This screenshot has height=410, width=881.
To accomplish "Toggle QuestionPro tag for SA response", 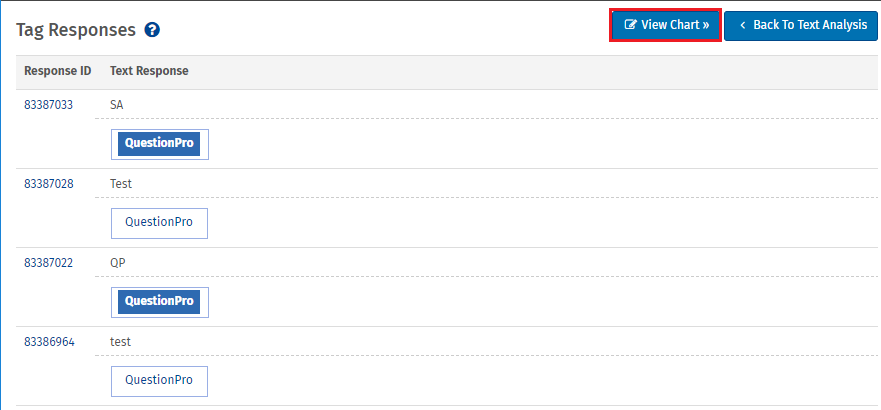I will [159, 144].
